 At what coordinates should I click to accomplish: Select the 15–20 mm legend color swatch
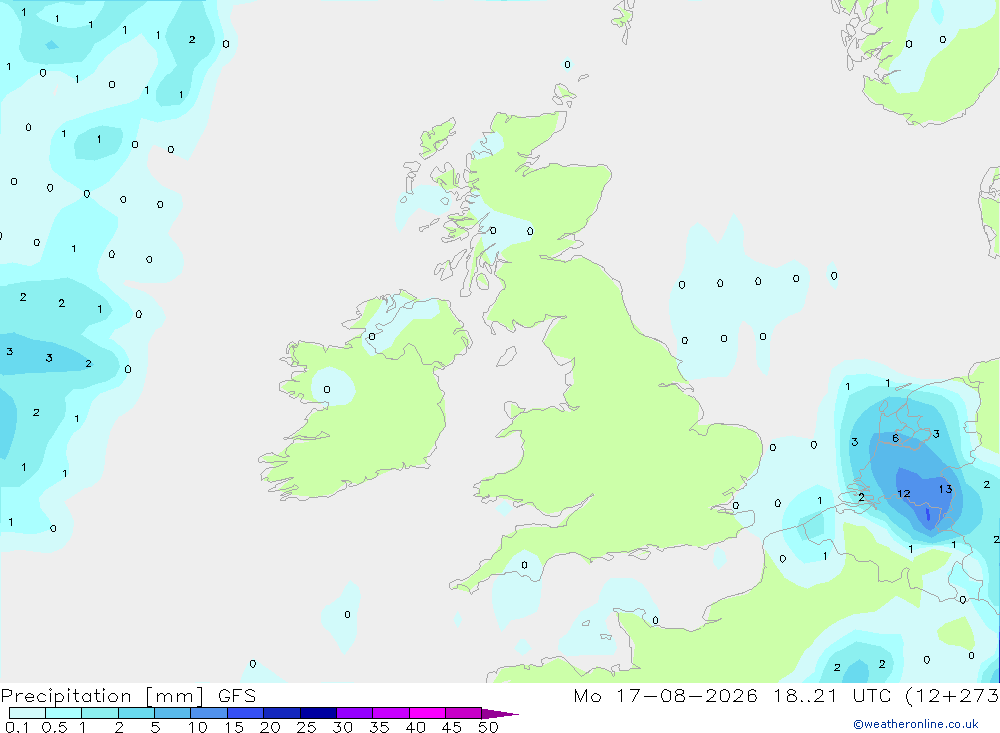coord(246,713)
